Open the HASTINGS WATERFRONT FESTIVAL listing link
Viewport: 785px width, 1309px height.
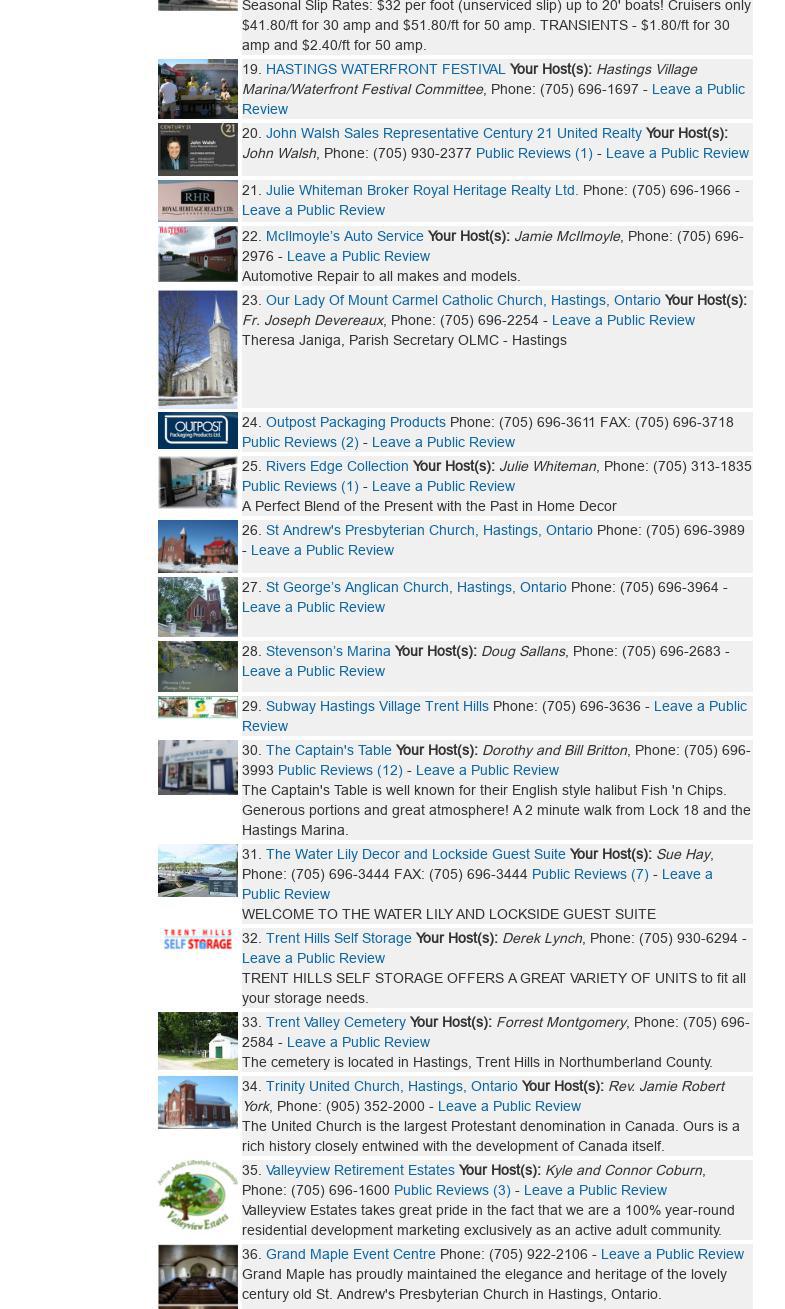(385, 69)
